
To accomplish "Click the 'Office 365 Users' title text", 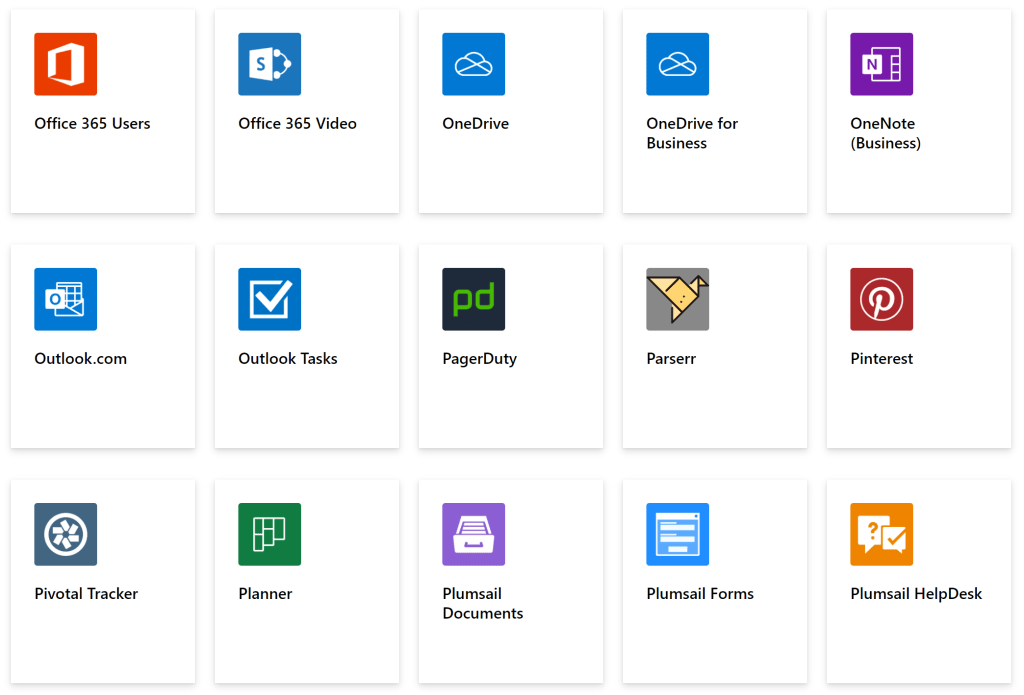I will pos(92,124).
